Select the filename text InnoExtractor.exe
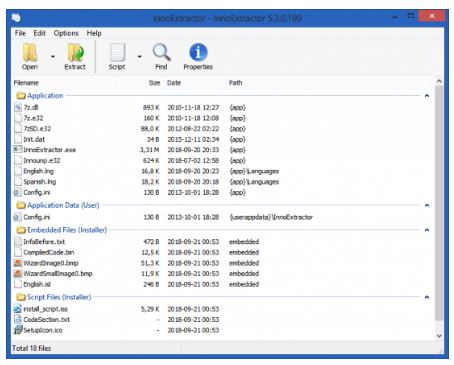454x365 pixels. click(50, 150)
